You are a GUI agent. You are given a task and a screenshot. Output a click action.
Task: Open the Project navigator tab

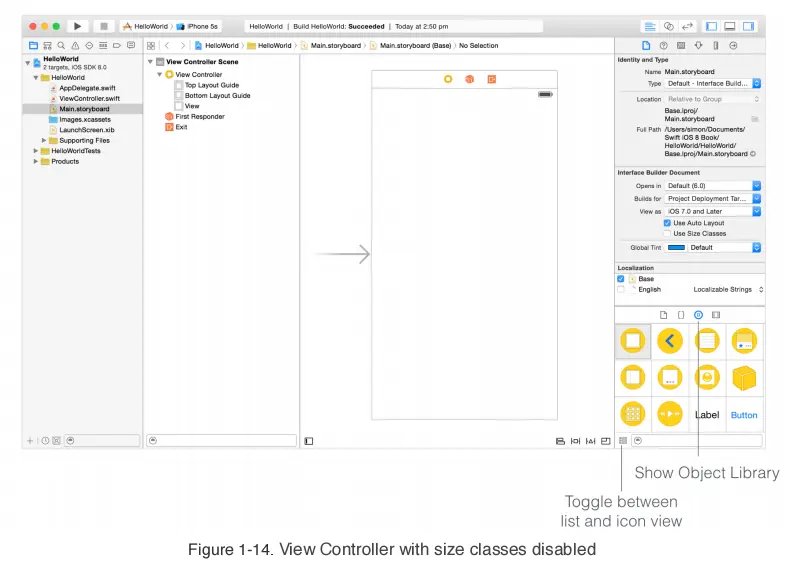click(x=33, y=46)
